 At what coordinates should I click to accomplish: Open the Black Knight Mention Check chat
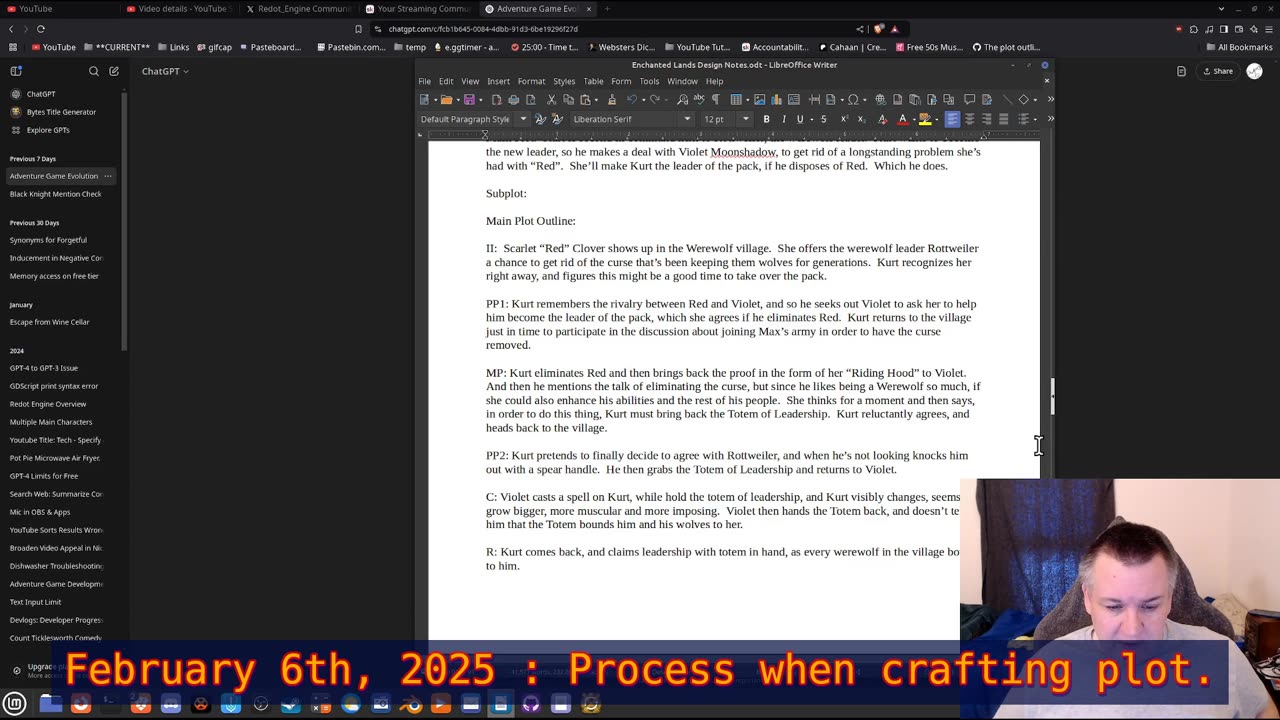pos(55,194)
